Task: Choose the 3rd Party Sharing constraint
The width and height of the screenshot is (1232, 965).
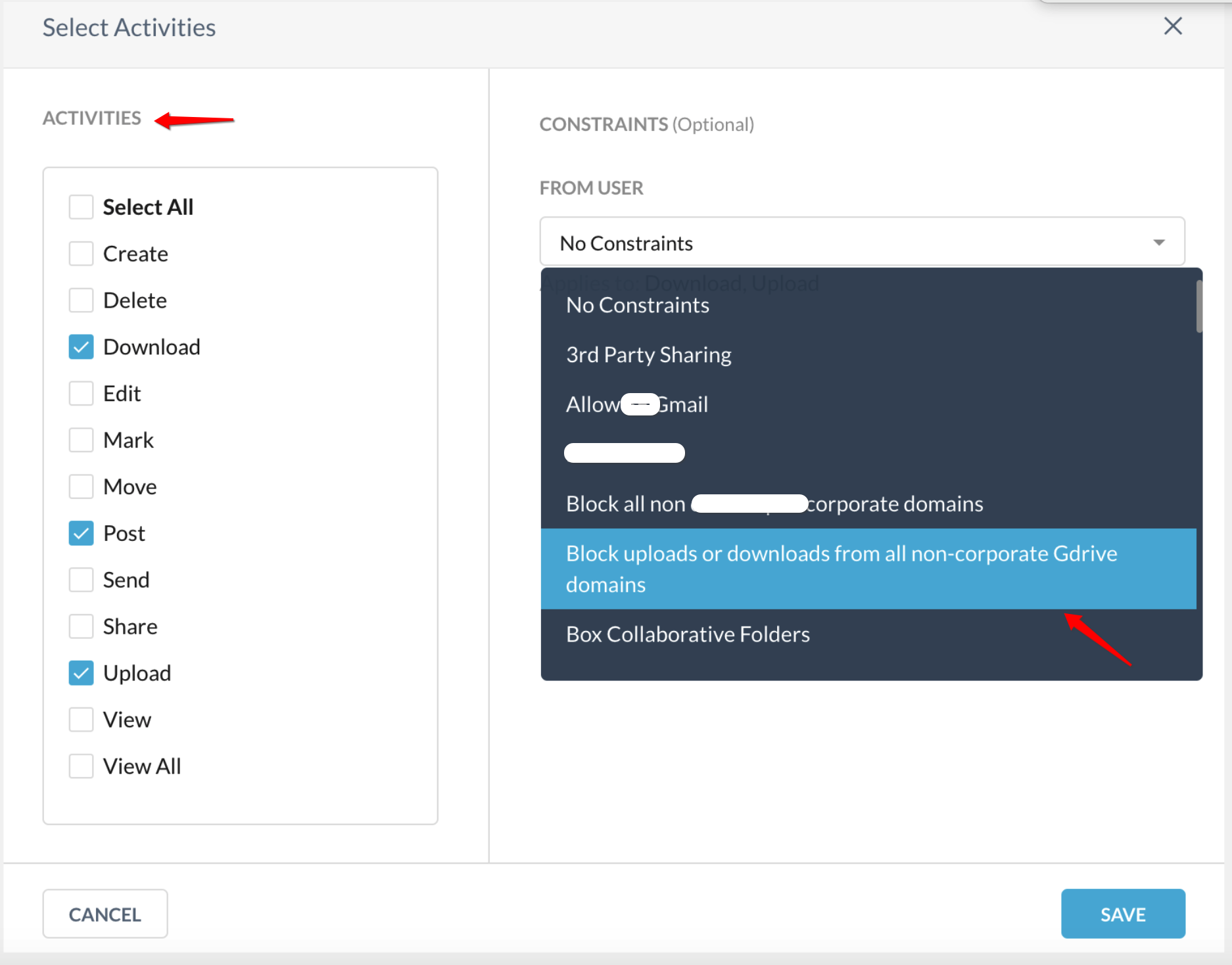Action: click(x=649, y=355)
